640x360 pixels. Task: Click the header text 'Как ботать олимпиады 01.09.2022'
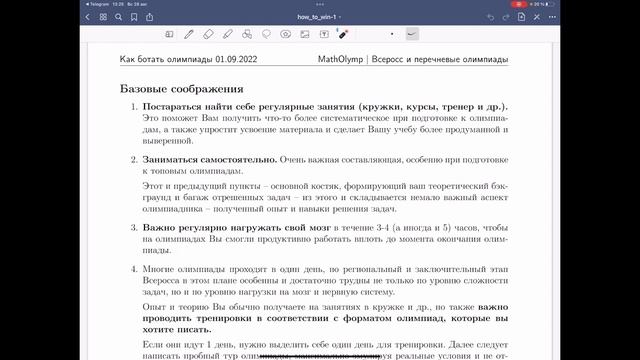tap(188, 59)
